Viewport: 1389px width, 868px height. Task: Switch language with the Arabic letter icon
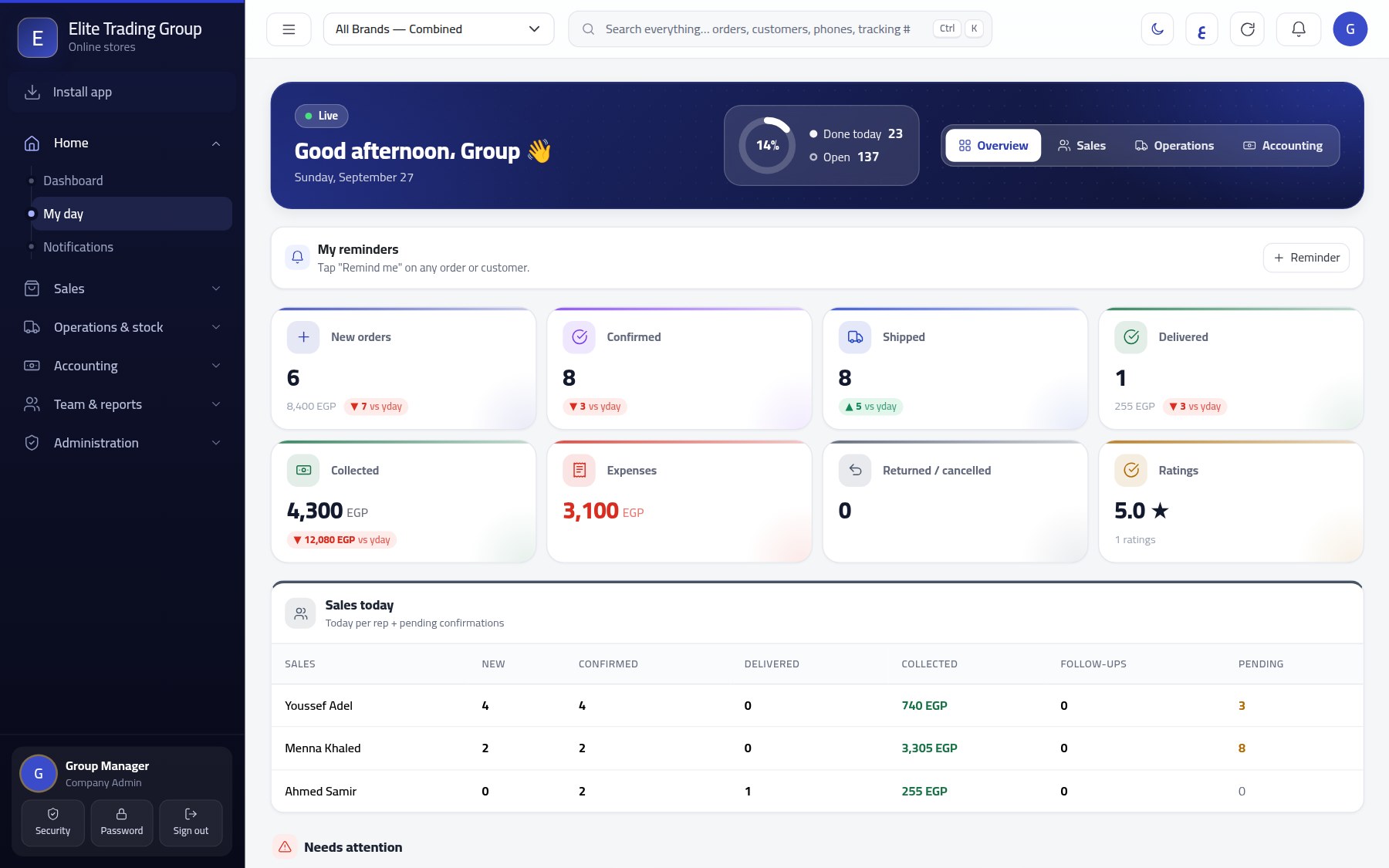[1201, 29]
